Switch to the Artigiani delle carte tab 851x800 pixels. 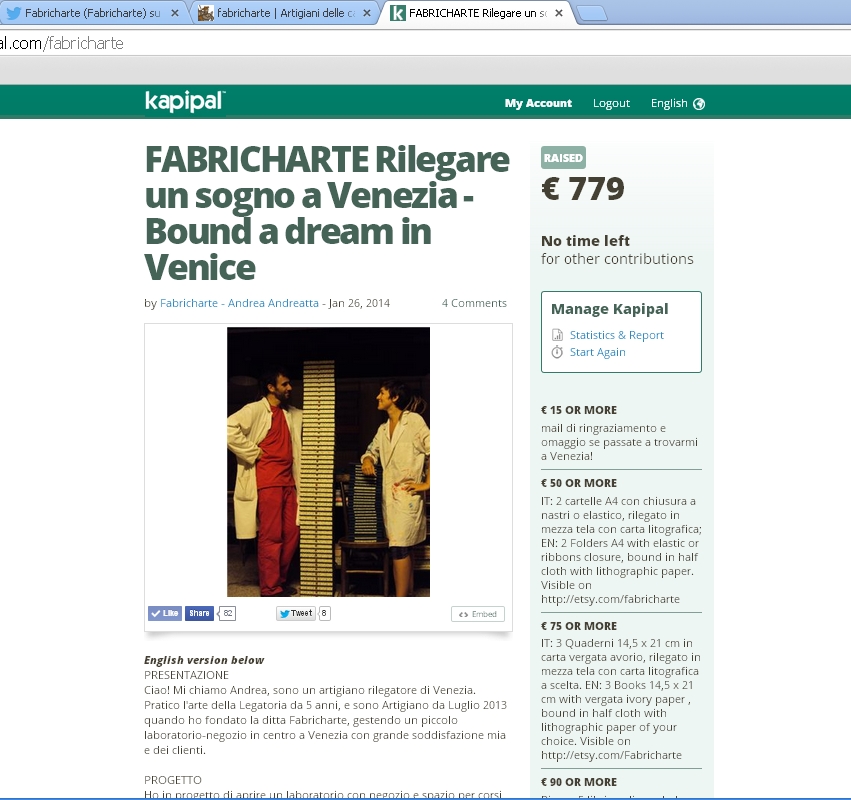282,13
